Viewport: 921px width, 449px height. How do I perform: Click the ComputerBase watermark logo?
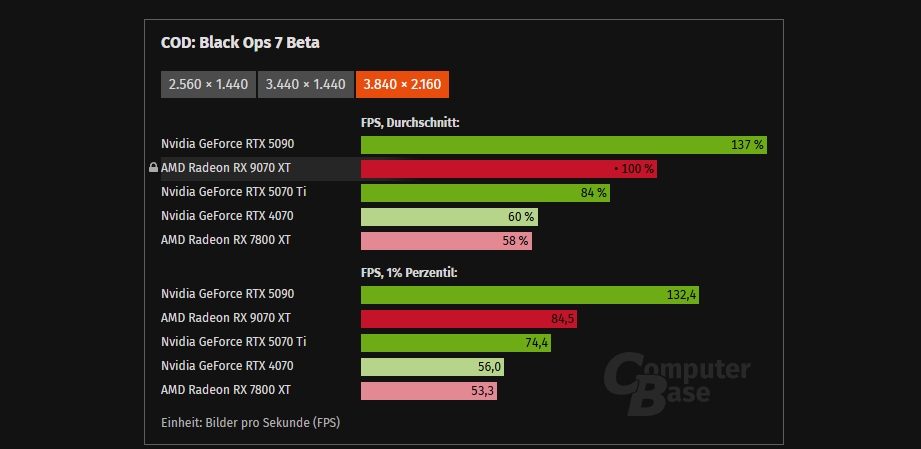[x=675, y=380]
